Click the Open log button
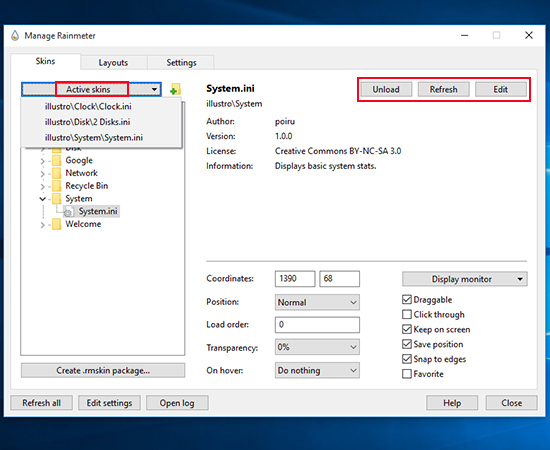This screenshot has width=550, height=450. point(177,403)
